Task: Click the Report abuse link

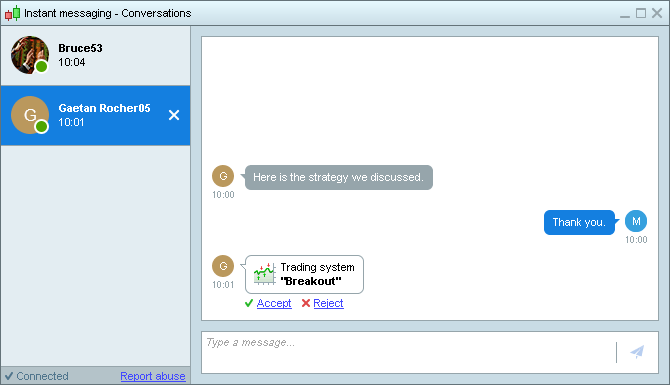Action: [x=153, y=376]
